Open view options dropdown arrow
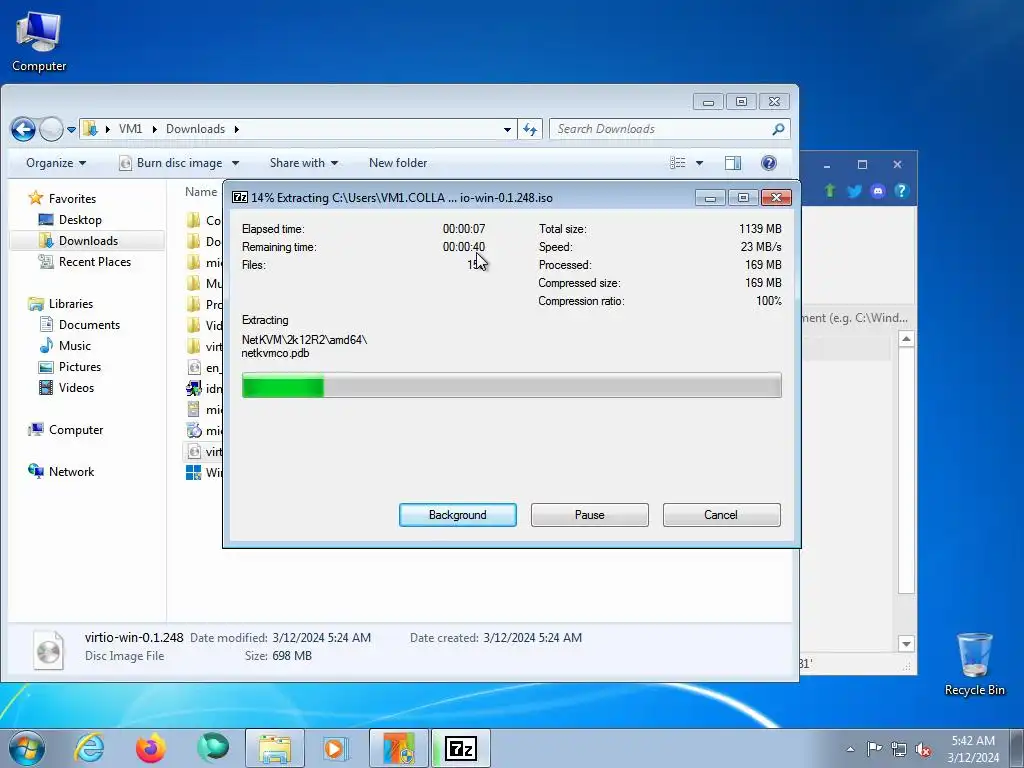Screen dimensions: 1024x768 [699, 163]
